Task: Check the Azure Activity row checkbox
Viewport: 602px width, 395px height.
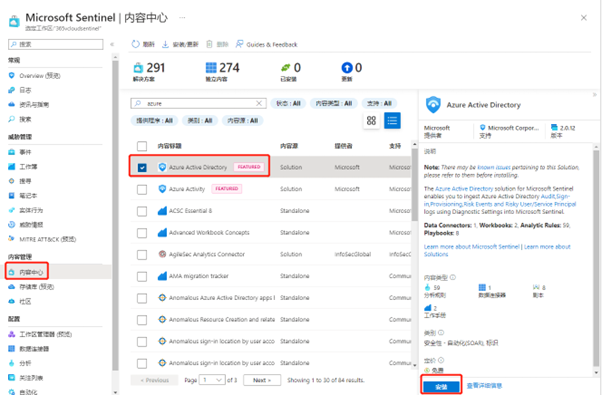Action: click(142, 189)
